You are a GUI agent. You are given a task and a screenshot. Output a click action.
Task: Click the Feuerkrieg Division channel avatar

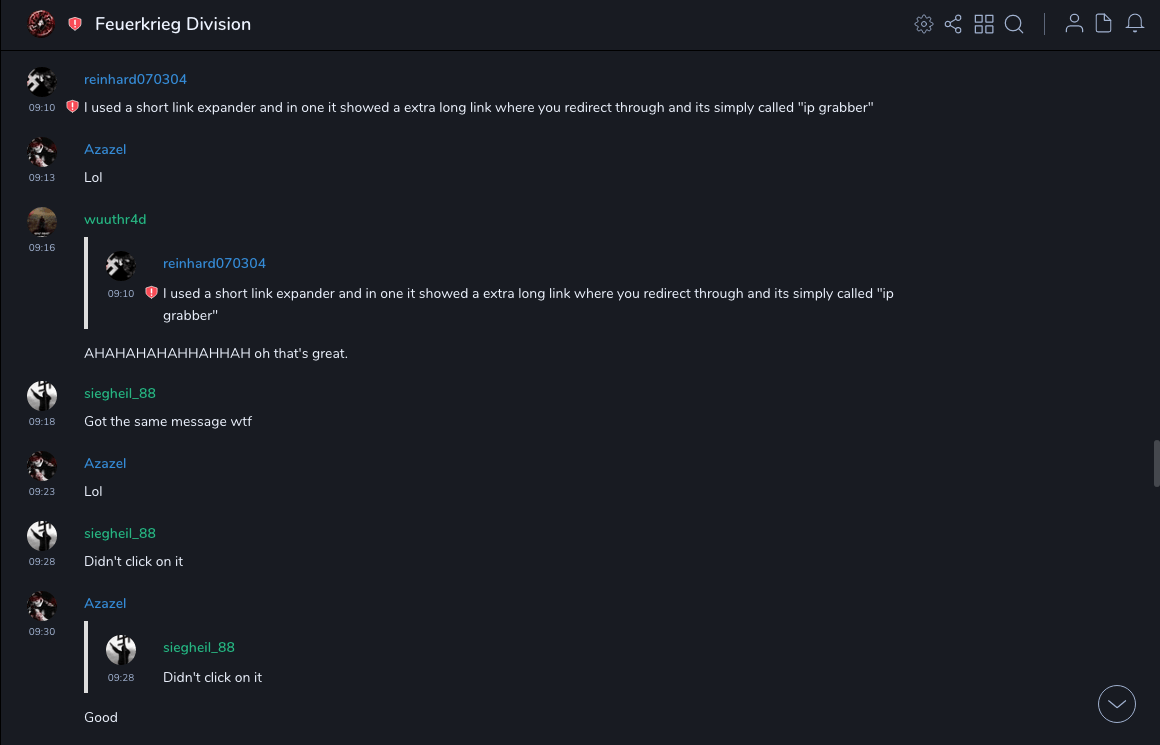[41, 24]
